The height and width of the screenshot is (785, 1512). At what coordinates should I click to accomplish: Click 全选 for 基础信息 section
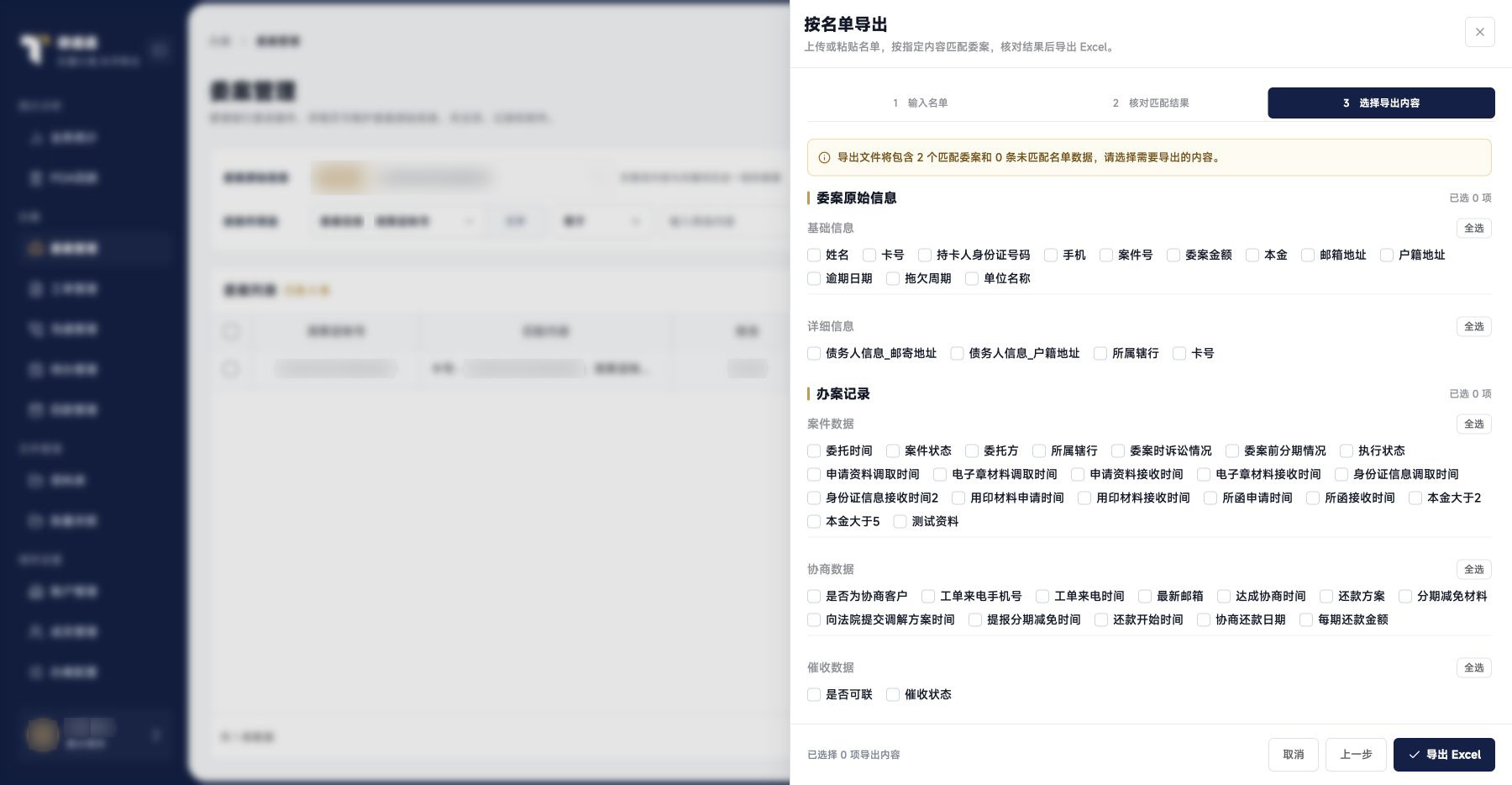click(x=1474, y=228)
